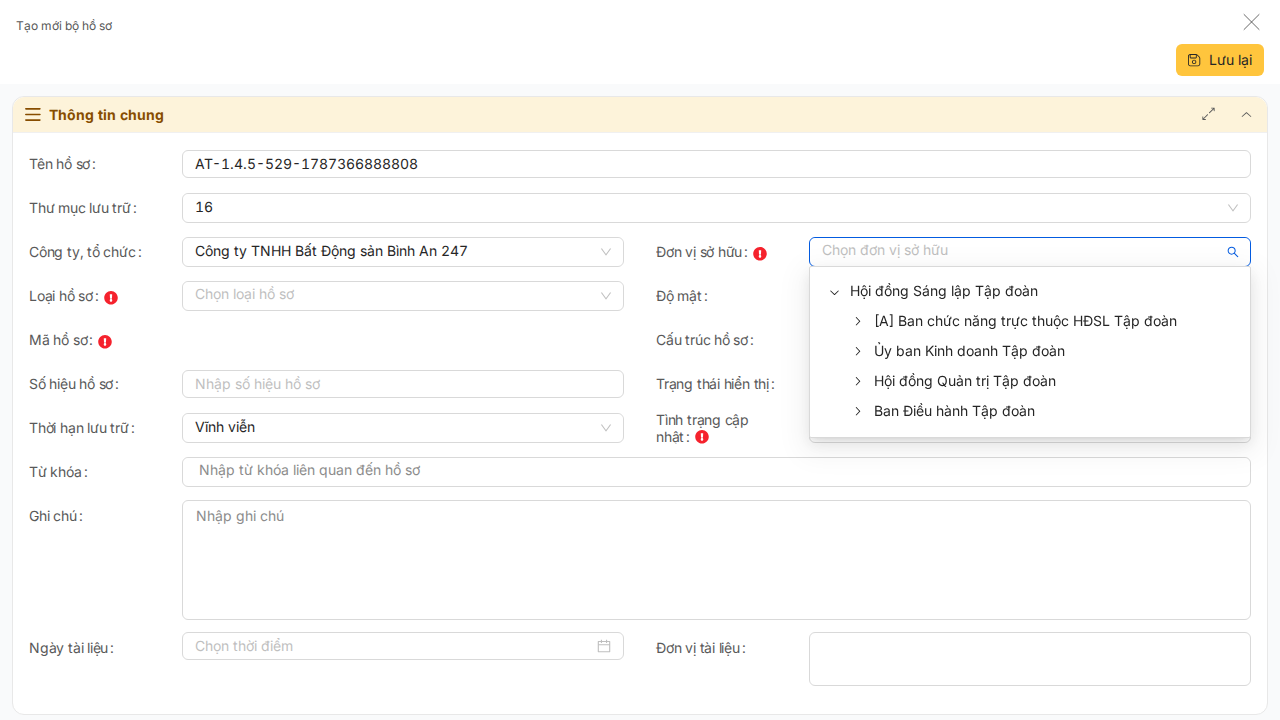This screenshot has width=1280, height=720.
Task: Open the Chọn loại hồ sơ dropdown
Action: (x=403, y=296)
